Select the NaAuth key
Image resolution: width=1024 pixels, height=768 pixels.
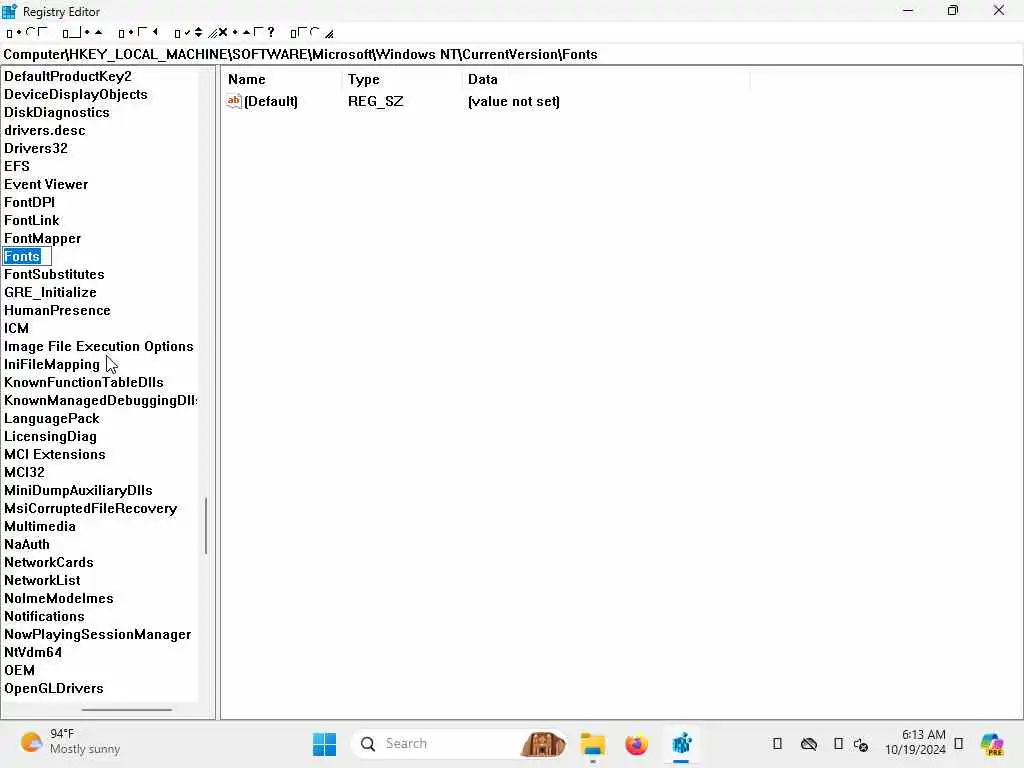pos(27,544)
